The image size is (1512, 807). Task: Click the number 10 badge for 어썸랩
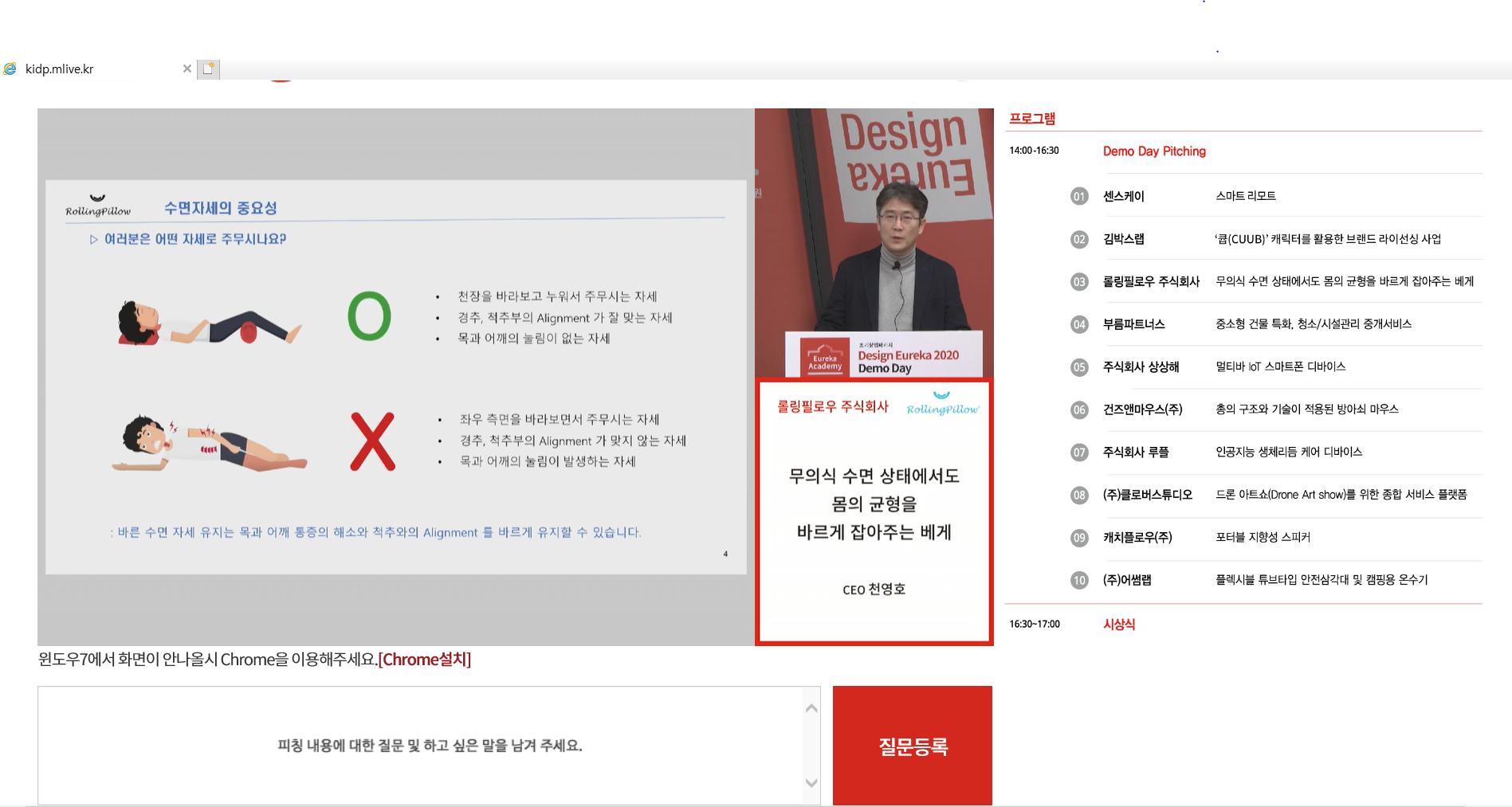(1079, 580)
